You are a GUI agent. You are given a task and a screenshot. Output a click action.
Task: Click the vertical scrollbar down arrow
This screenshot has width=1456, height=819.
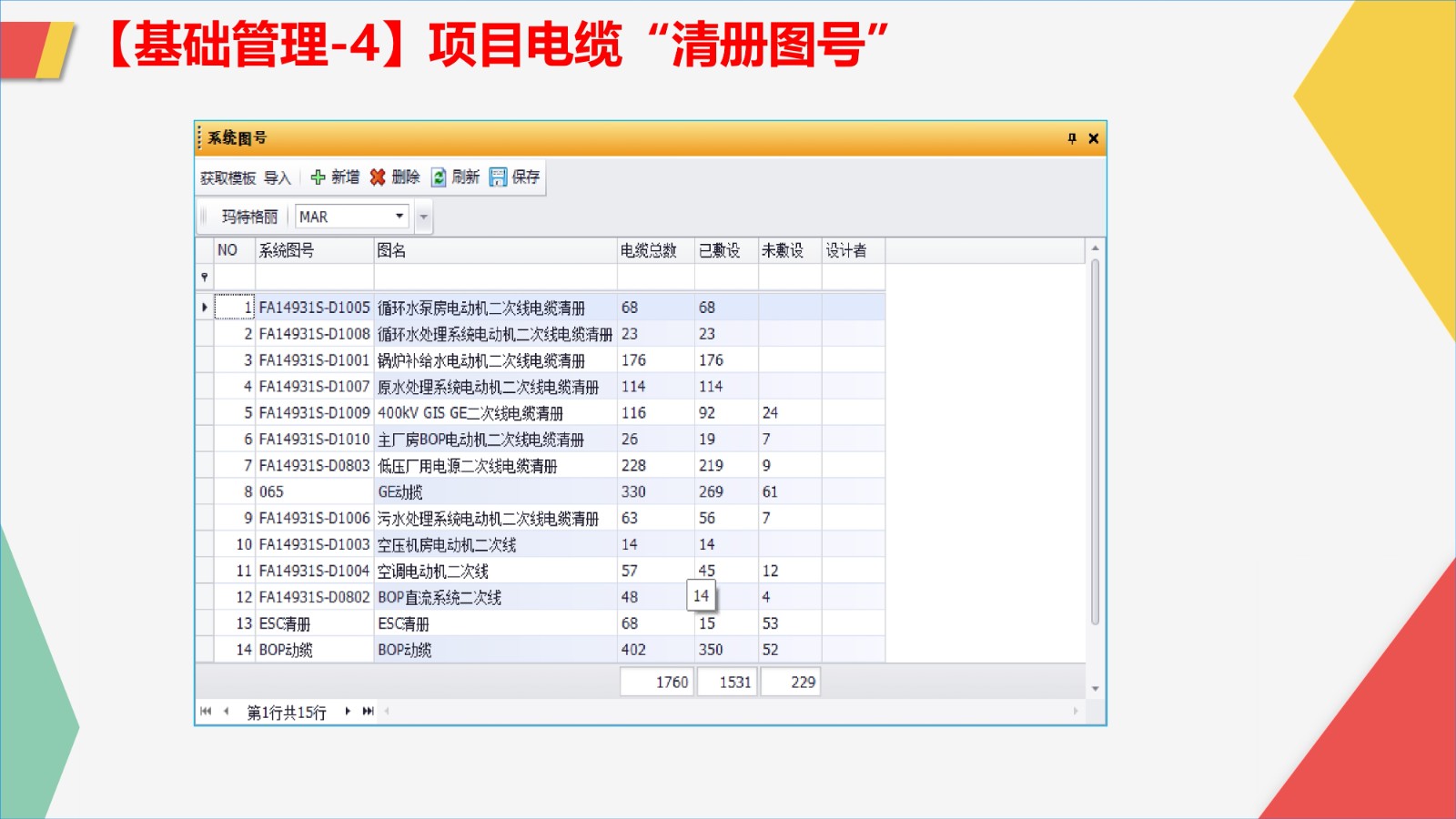(x=1095, y=689)
